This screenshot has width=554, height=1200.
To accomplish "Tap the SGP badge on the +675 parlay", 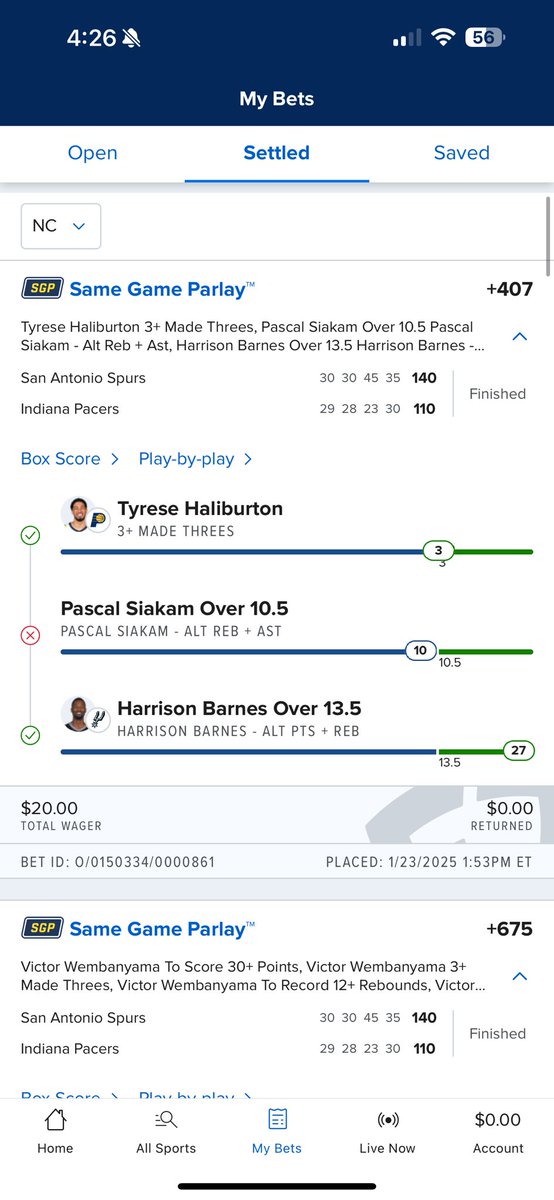I will pos(42,929).
